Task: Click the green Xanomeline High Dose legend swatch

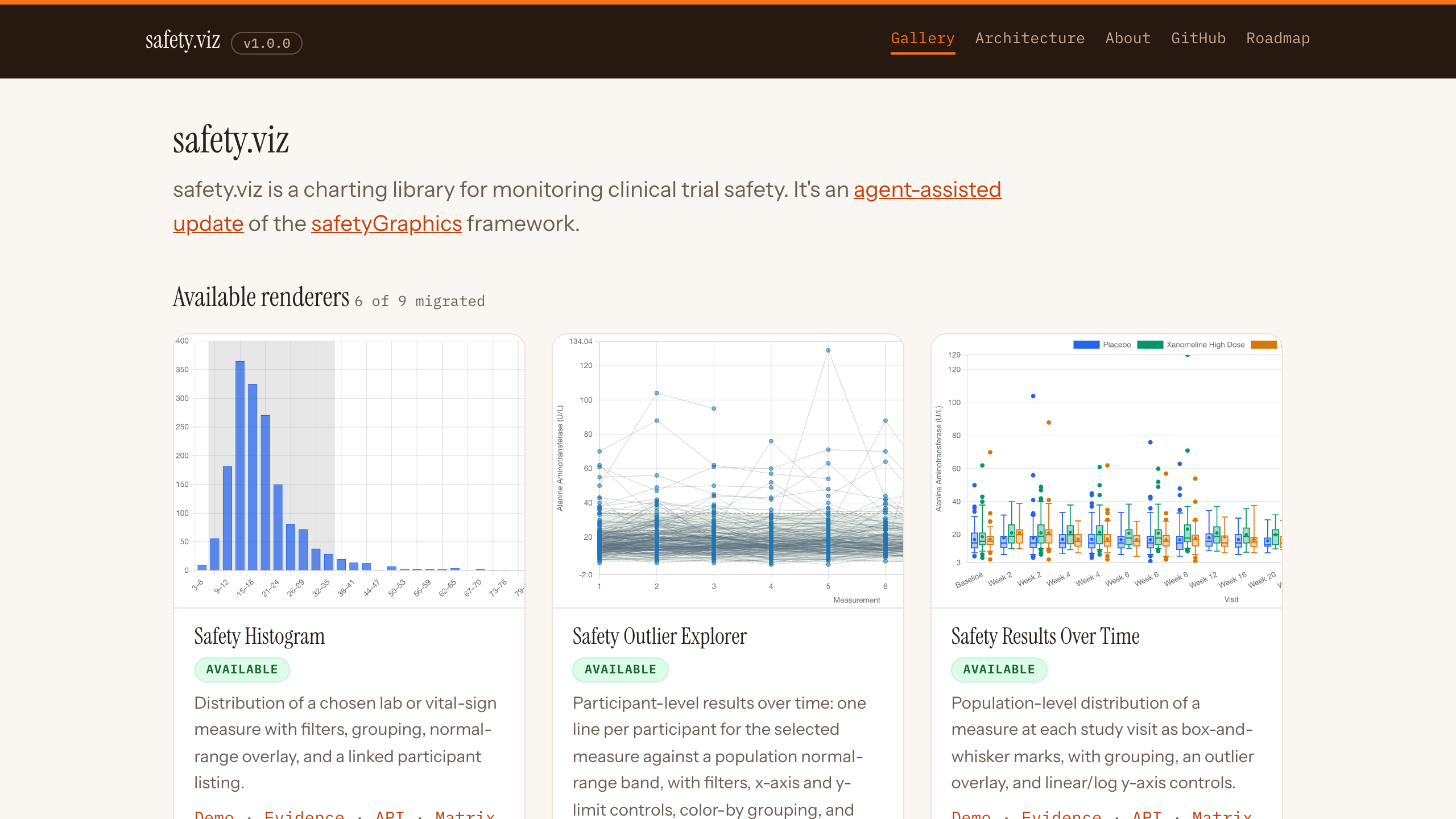Action: [1150, 345]
